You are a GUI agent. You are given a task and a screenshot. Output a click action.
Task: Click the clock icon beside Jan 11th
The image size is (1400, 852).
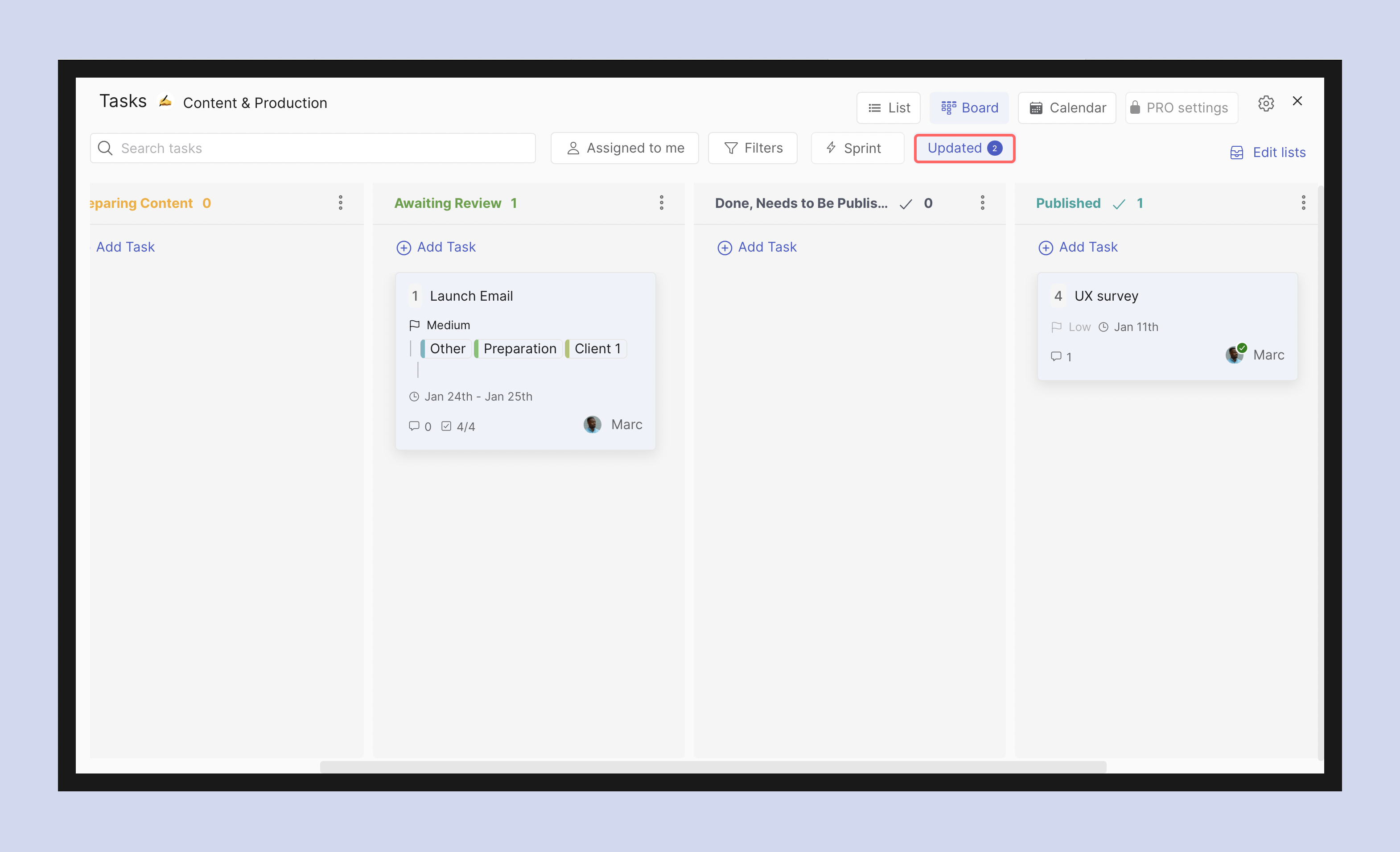(x=1103, y=327)
